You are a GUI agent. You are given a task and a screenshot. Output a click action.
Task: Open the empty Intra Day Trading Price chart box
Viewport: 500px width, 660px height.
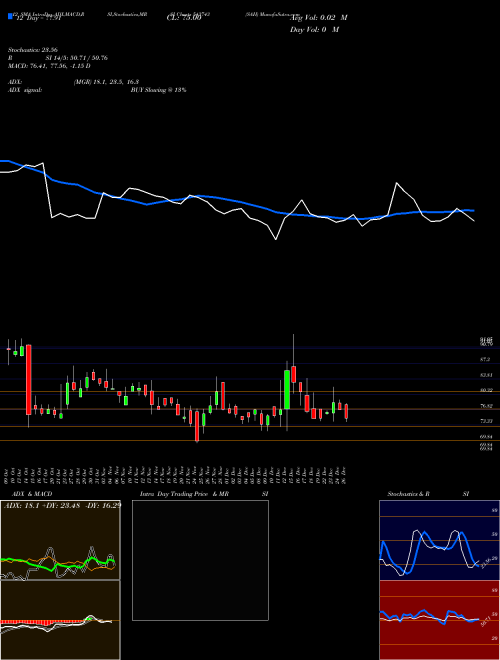tap(200, 560)
